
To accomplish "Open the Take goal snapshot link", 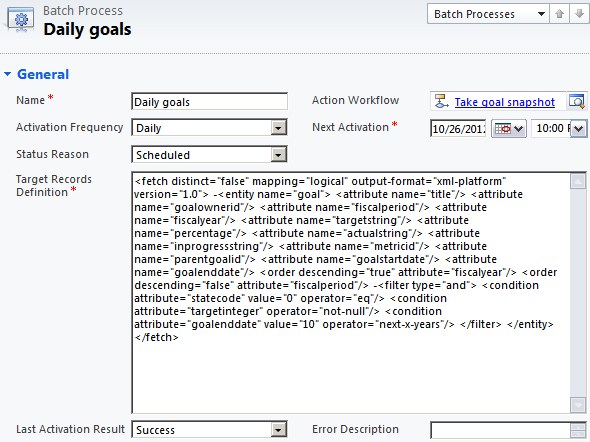I will click(x=505, y=102).
